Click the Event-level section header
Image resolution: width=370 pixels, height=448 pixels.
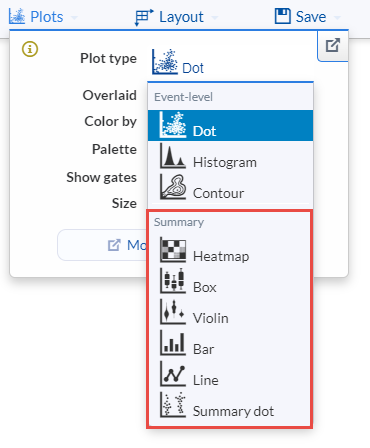coord(183,97)
